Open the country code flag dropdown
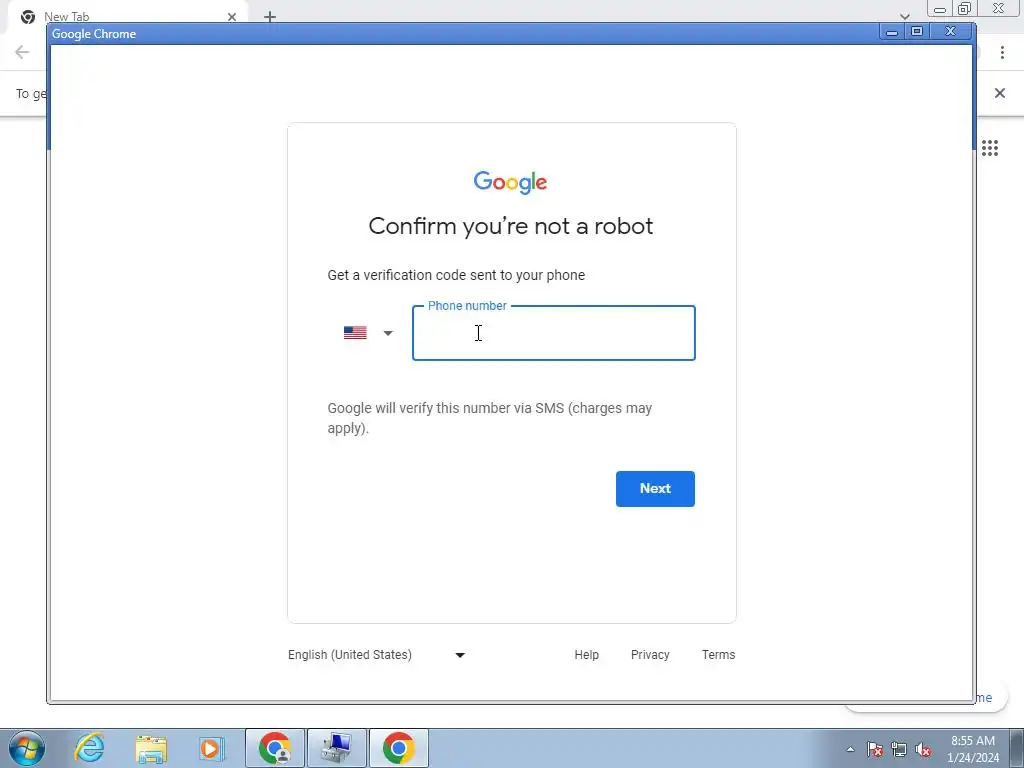The height and width of the screenshot is (768, 1024). point(368,333)
